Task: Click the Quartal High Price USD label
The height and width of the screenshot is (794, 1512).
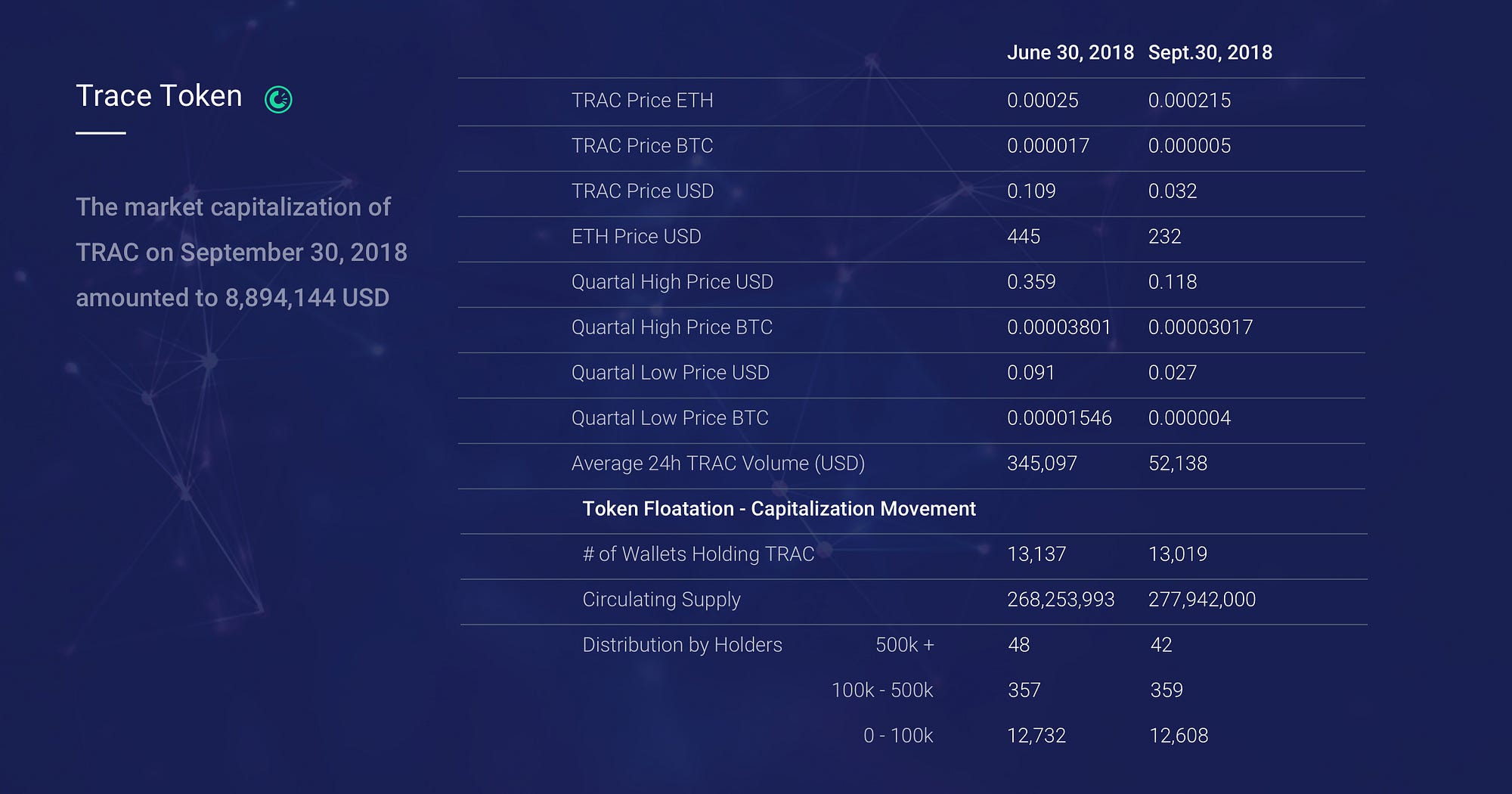Action: click(672, 282)
